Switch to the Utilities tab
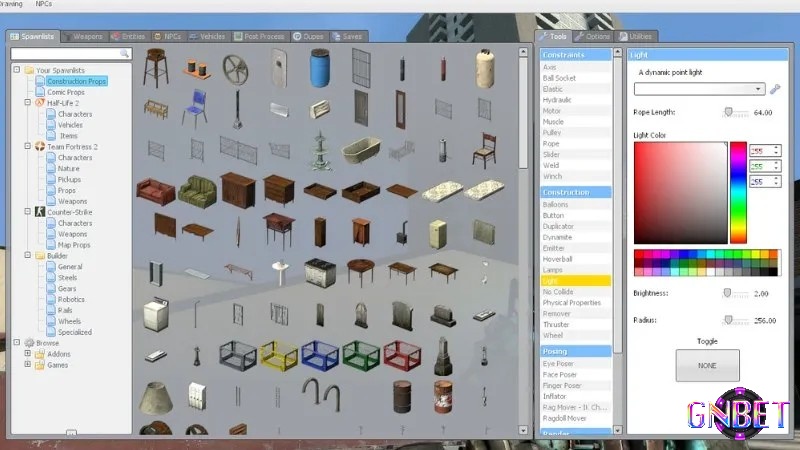 tap(636, 37)
